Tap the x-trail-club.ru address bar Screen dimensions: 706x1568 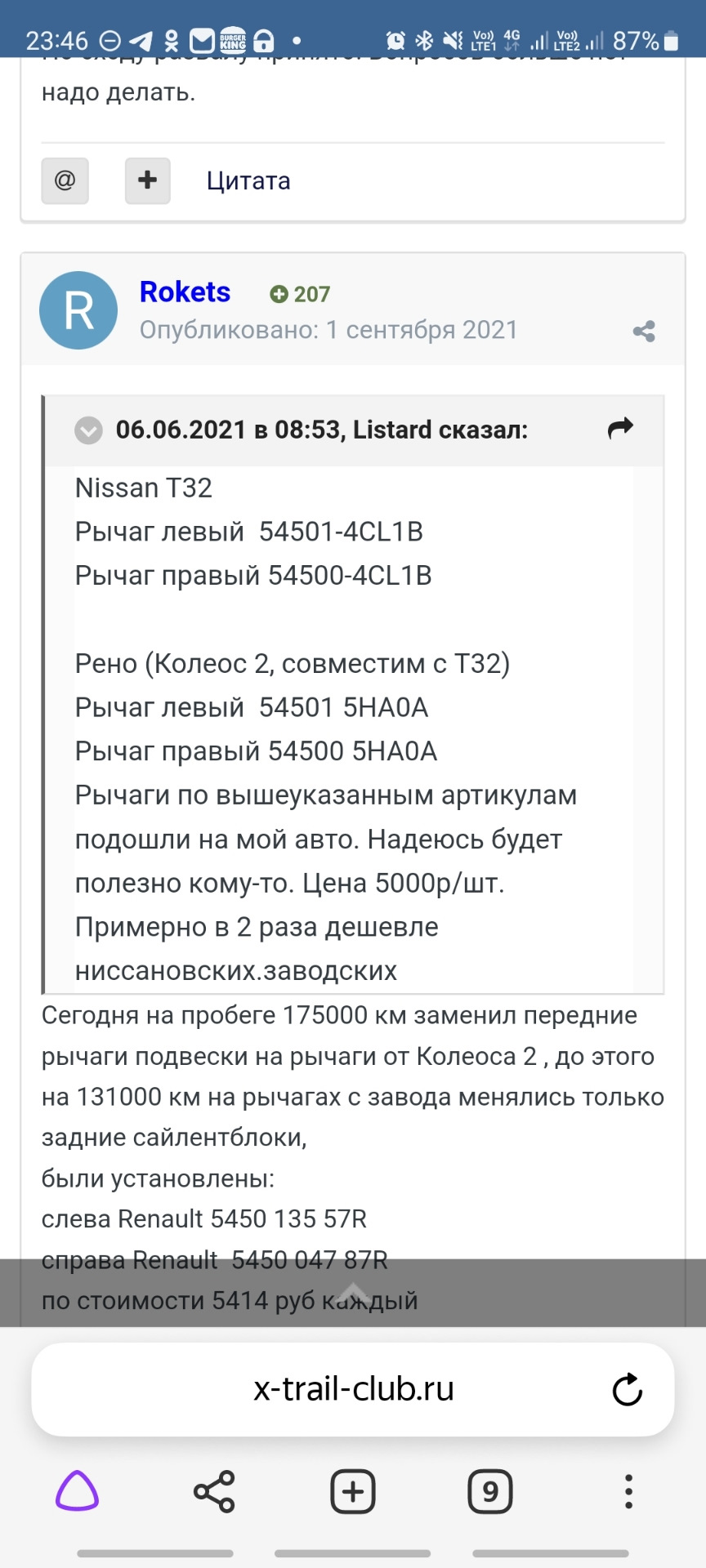351,1388
